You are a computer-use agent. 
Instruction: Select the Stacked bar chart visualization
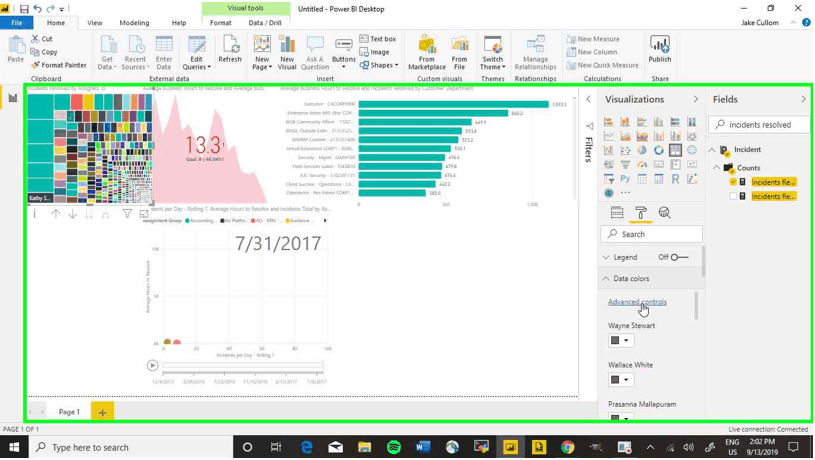tap(609, 122)
